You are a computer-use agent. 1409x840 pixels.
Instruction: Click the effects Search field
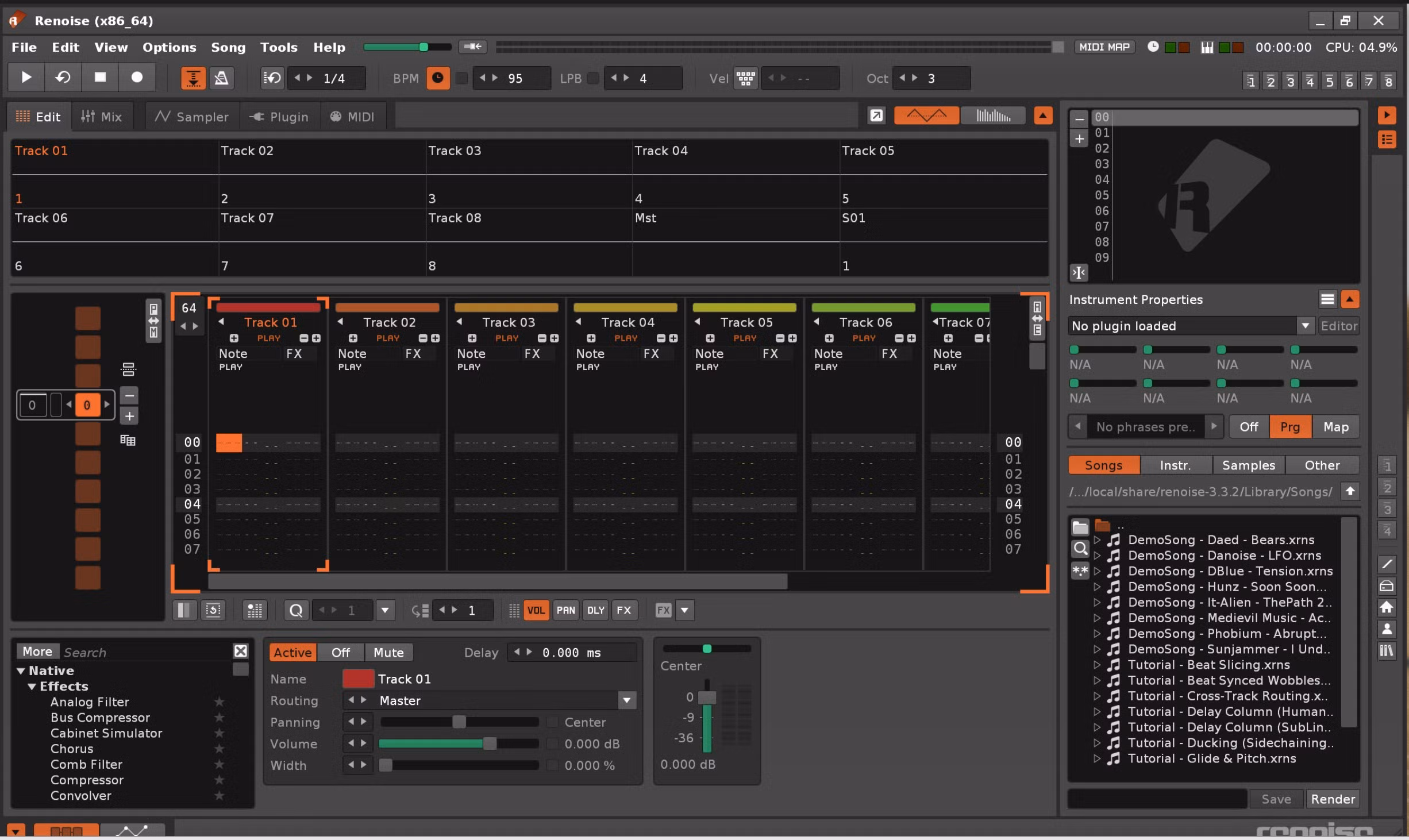pyautogui.click(x=147, y=652)
